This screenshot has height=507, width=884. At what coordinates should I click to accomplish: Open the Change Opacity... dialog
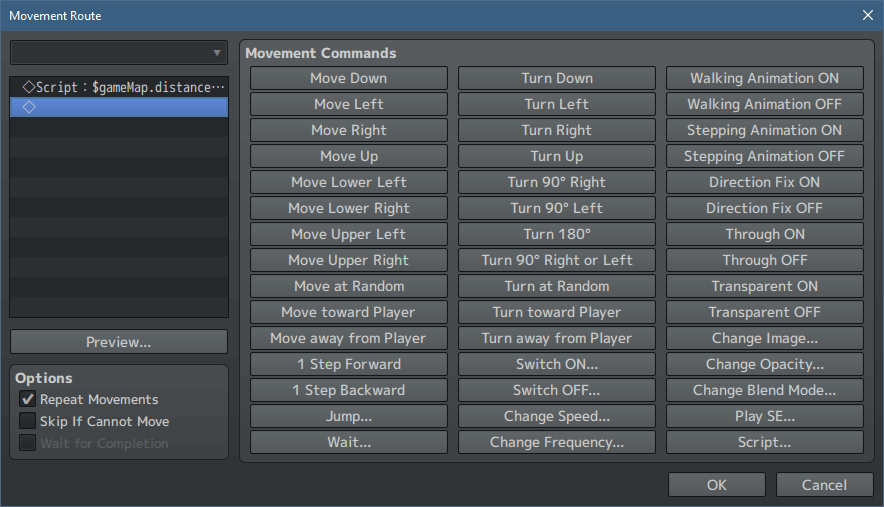765,364
